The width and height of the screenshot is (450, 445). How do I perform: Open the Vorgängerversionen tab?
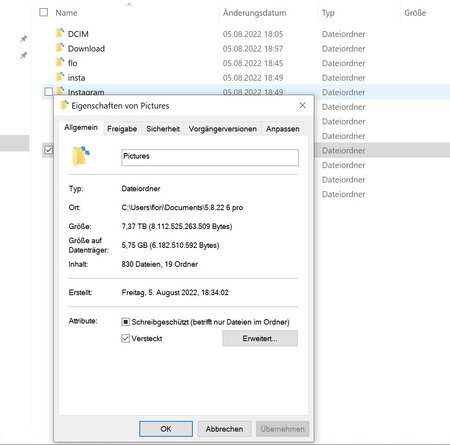tap(223, 129)
